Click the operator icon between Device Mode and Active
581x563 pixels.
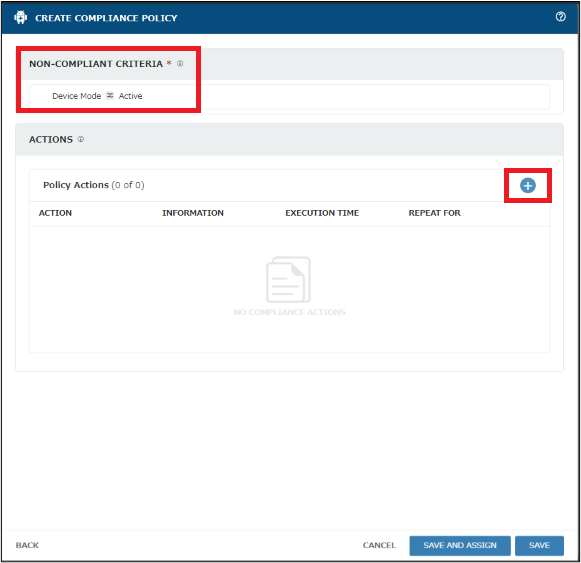pos(110,96)
